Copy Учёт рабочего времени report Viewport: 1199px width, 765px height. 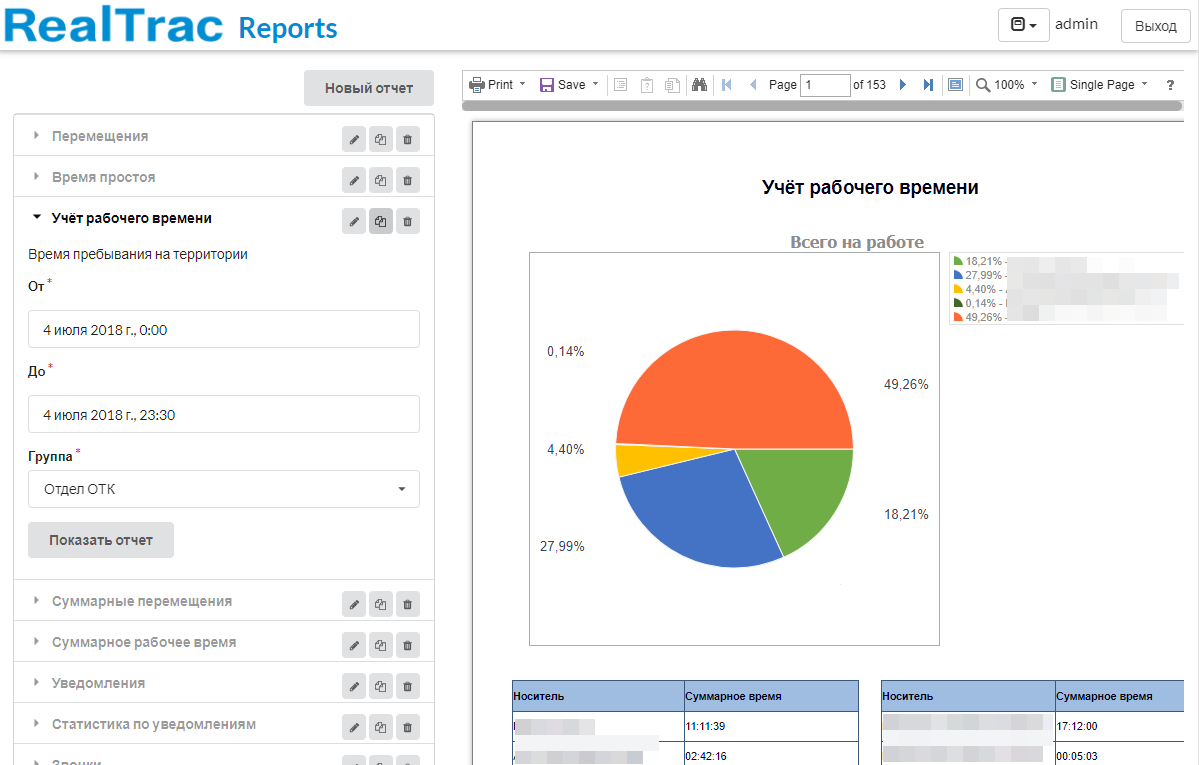pos(380,221)
